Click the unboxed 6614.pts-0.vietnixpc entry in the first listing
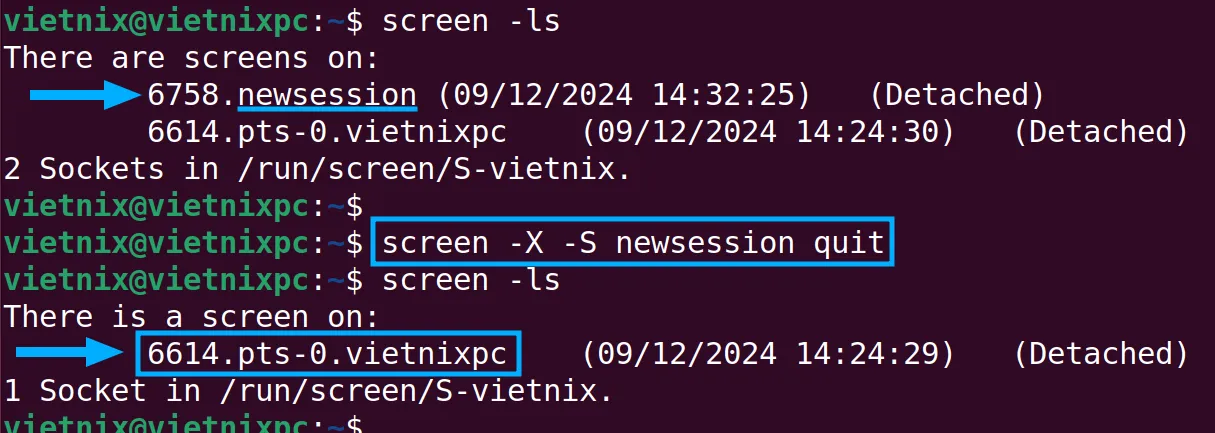Viewport: 1215px width, 433px height. 327,132
